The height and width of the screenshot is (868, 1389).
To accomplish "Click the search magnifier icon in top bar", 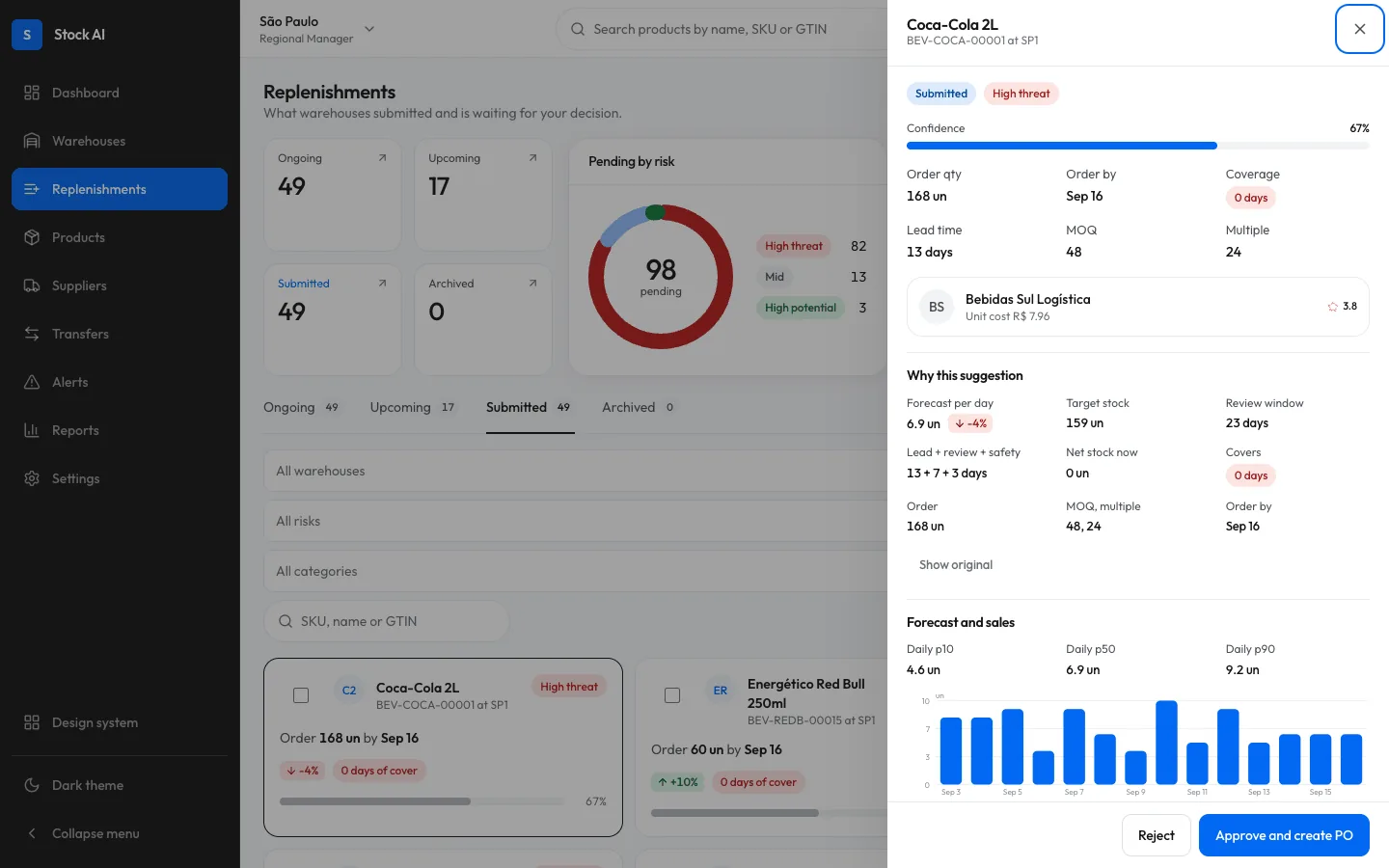I will point(578,29).
